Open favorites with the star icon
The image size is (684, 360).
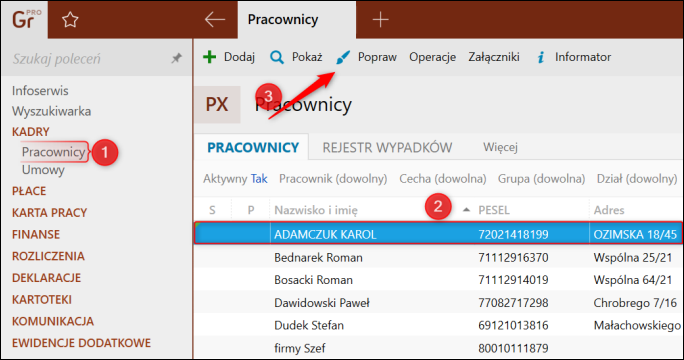(70, 20)
